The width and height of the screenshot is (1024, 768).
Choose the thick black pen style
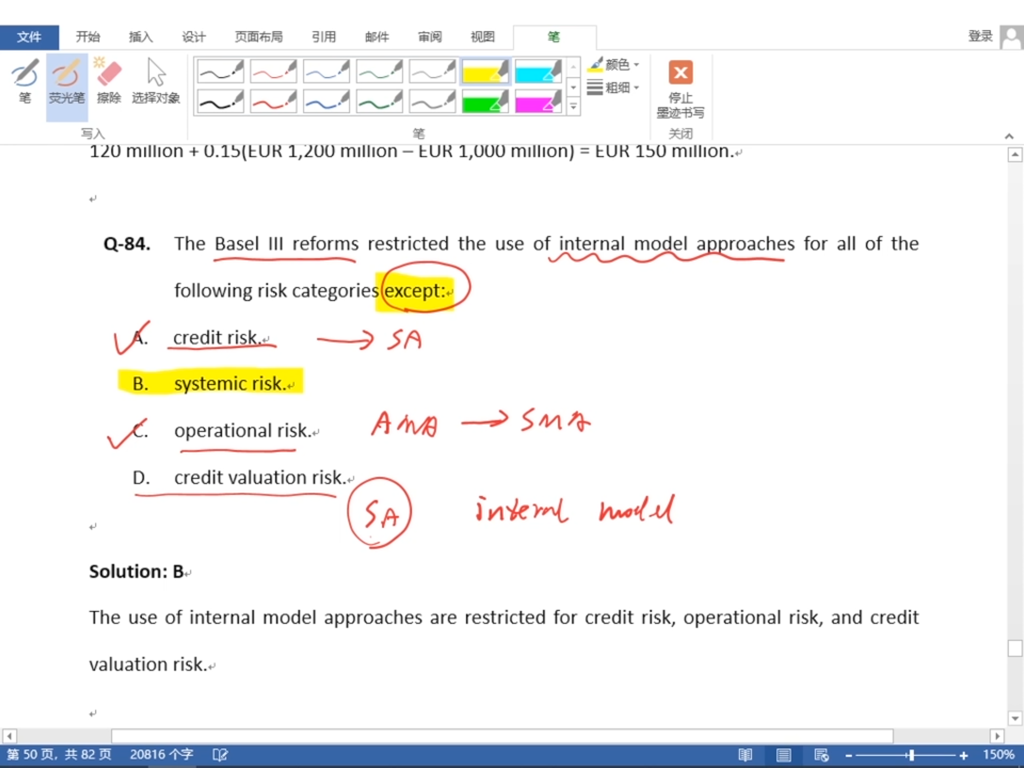coord(220,102)
